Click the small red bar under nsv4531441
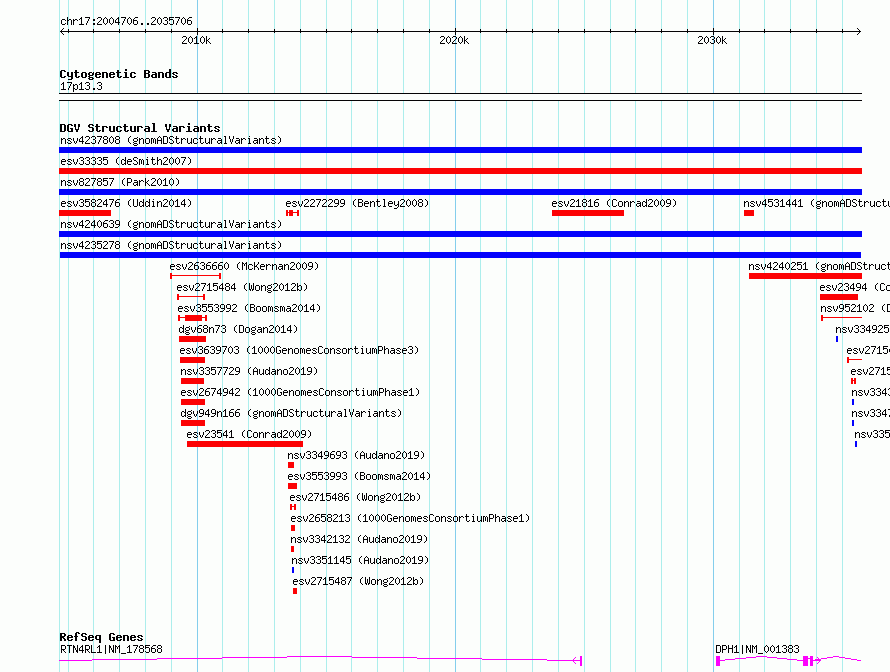 tap(749, 213)
